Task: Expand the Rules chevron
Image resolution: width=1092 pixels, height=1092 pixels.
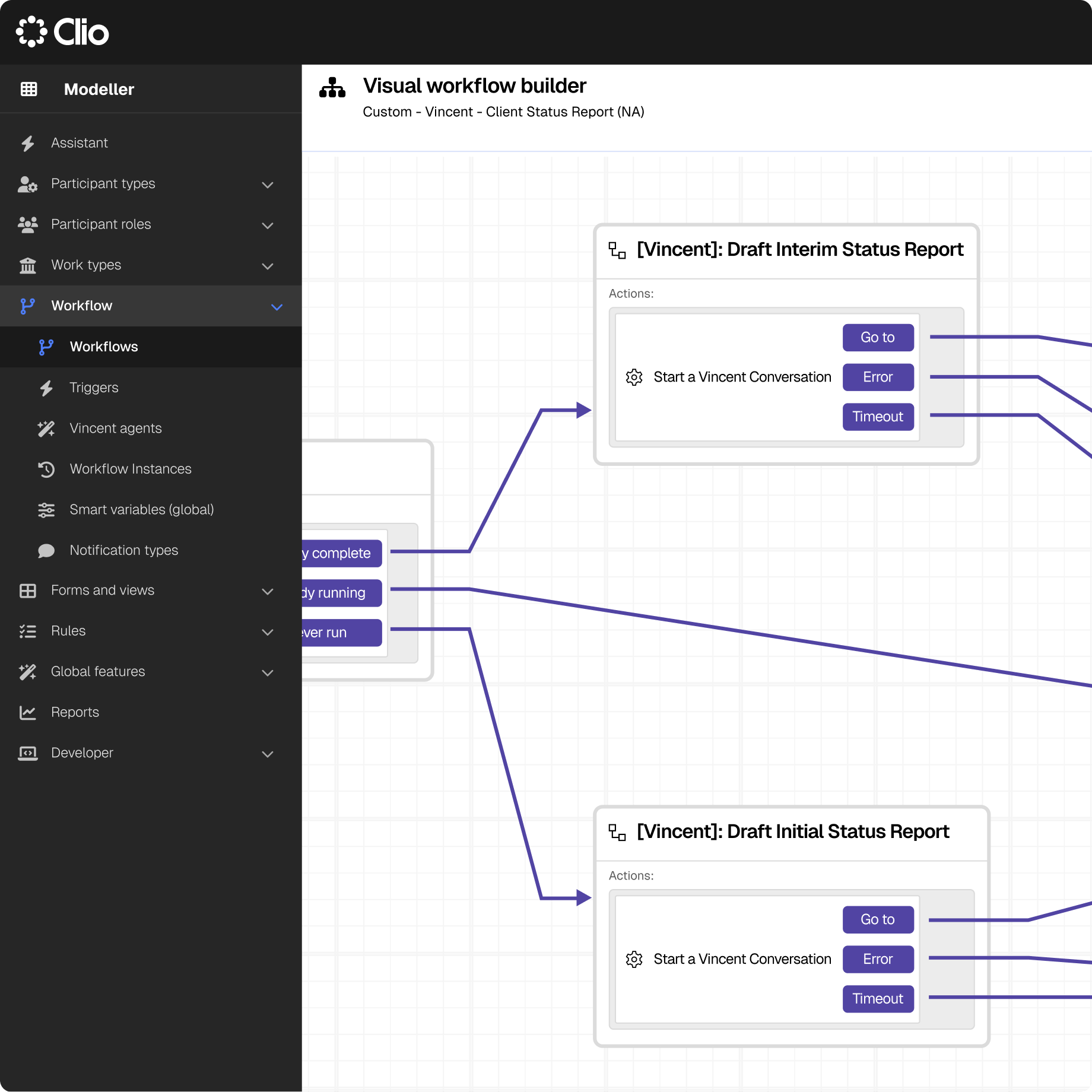Action: 268,632
